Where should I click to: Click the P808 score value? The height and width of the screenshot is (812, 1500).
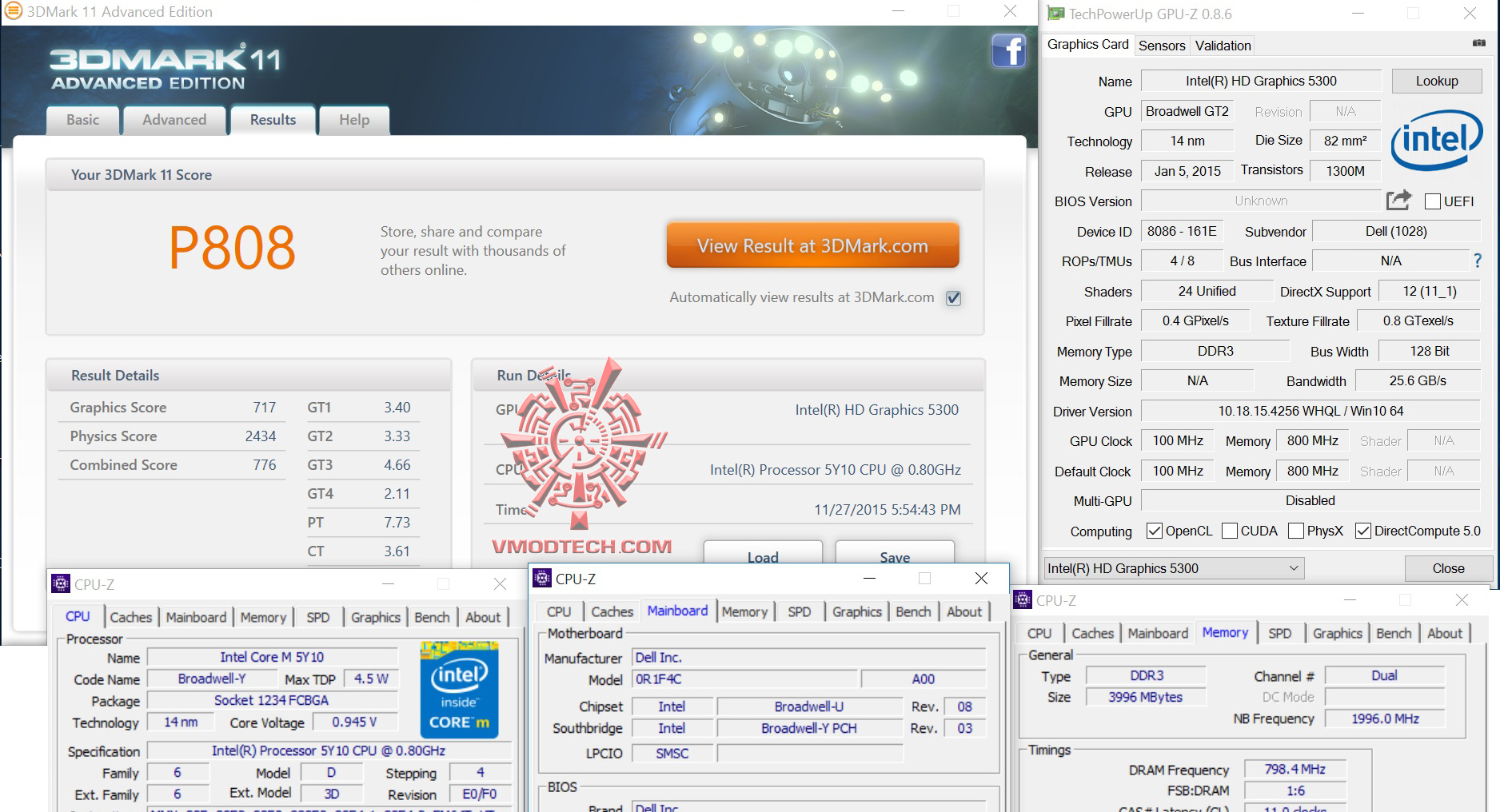coord(232,248)
